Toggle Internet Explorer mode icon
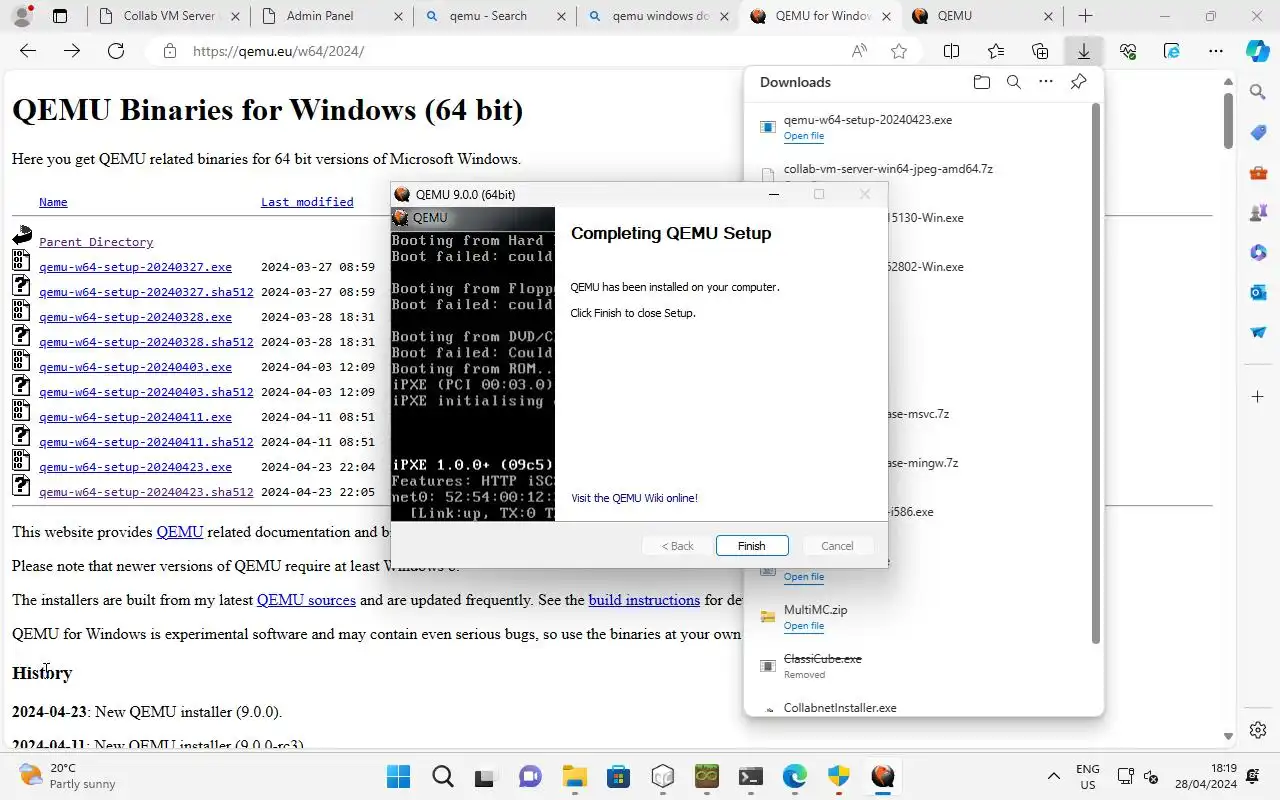 click(x=1172, y=51)
